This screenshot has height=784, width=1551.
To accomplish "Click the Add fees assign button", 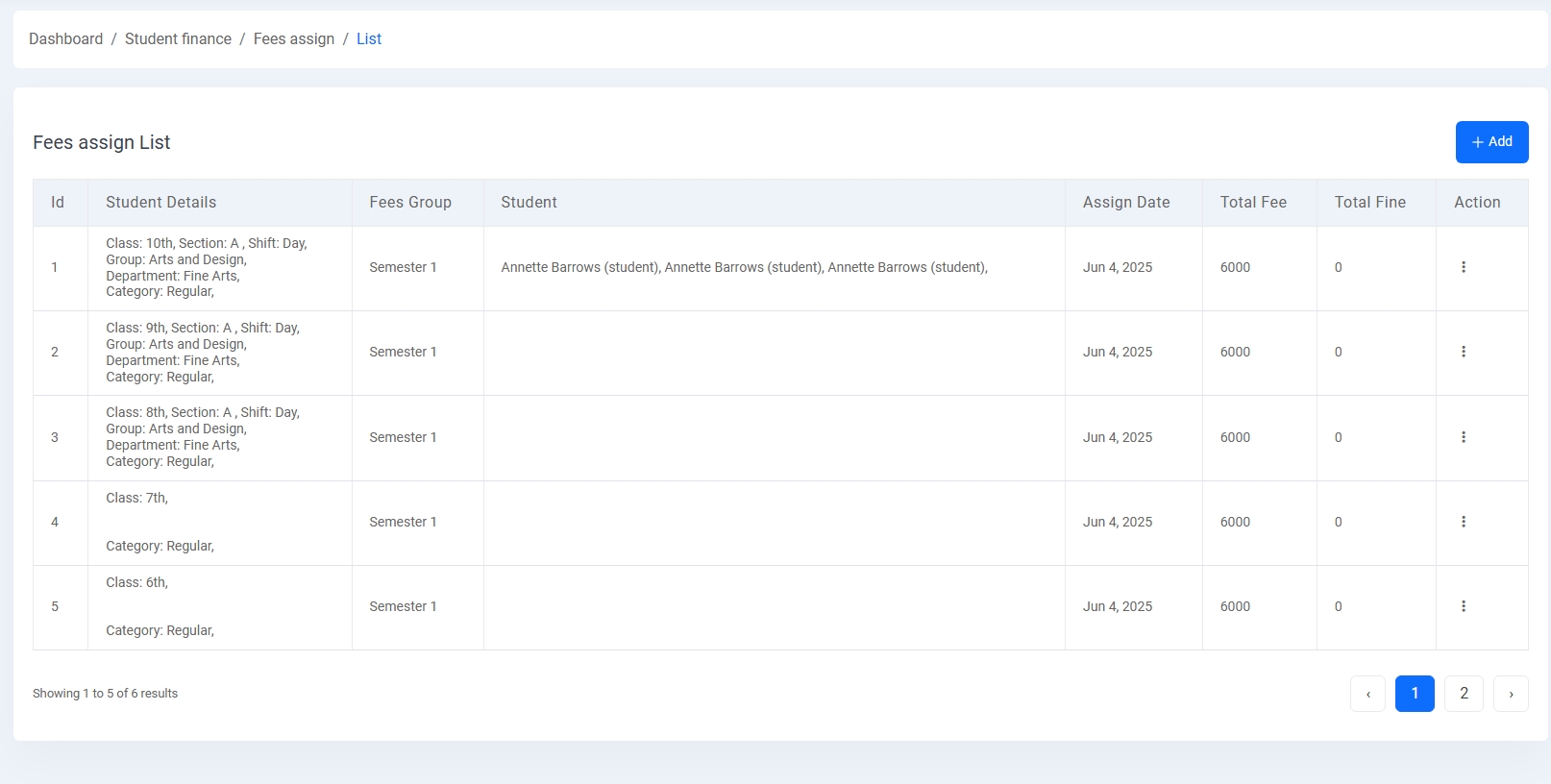I will pos(1490,142).
